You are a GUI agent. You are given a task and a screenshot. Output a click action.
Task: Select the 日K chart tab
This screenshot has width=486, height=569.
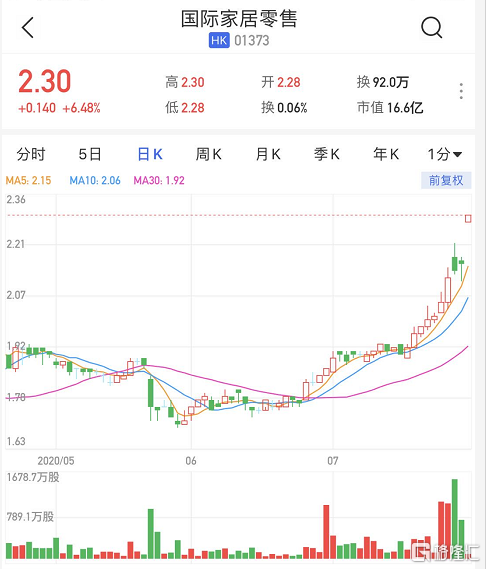(x=150, y=154)
